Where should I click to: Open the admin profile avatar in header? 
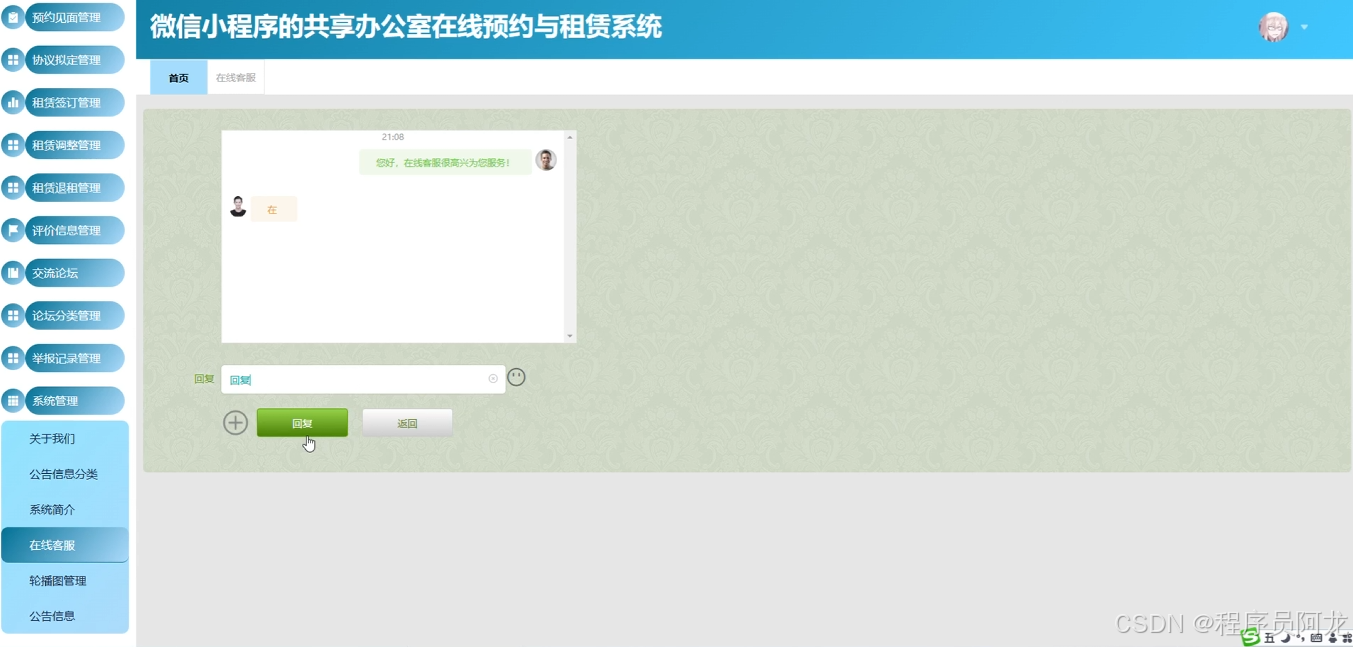[x=1273, y=27]
